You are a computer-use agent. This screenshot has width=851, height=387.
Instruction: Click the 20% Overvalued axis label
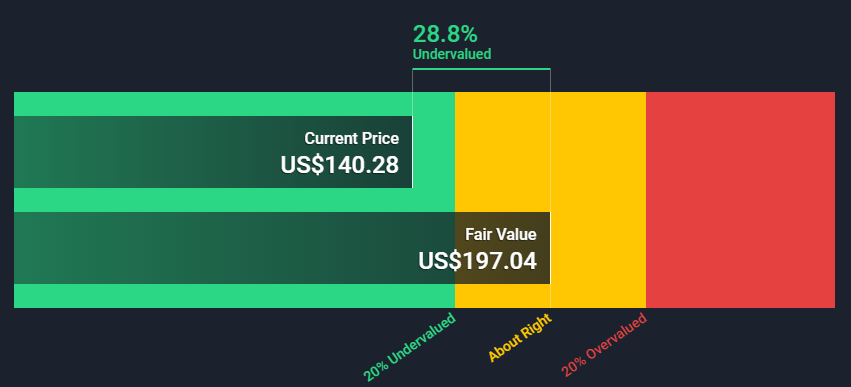(x=604, y=345)
